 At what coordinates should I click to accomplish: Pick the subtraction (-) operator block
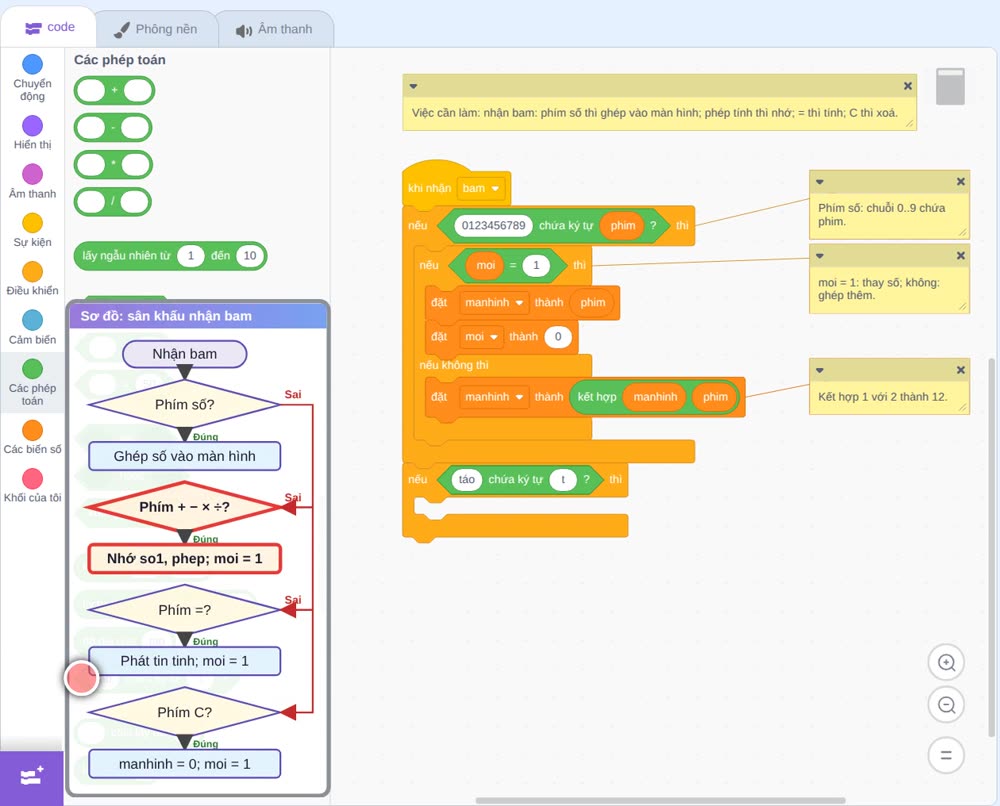pos(113,128)
